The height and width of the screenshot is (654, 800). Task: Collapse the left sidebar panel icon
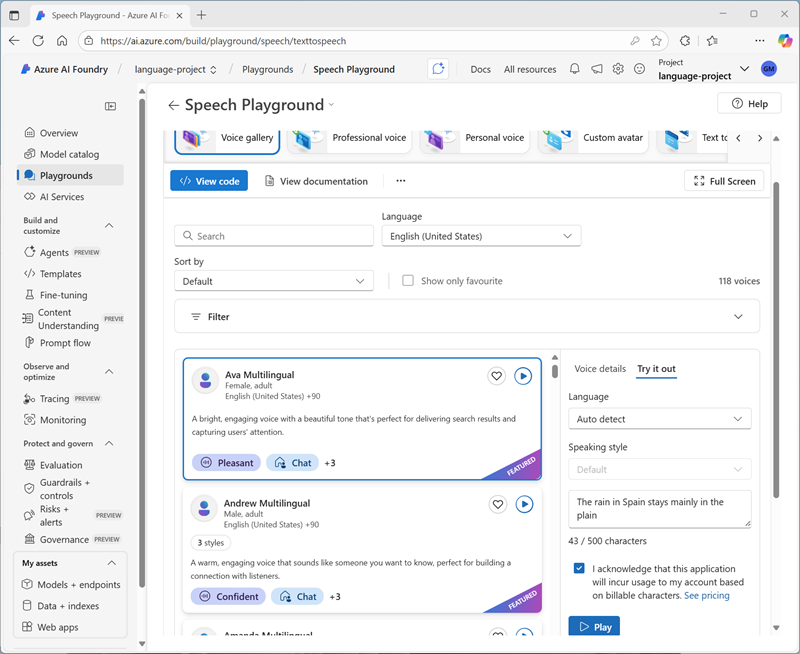pos(111,106)
